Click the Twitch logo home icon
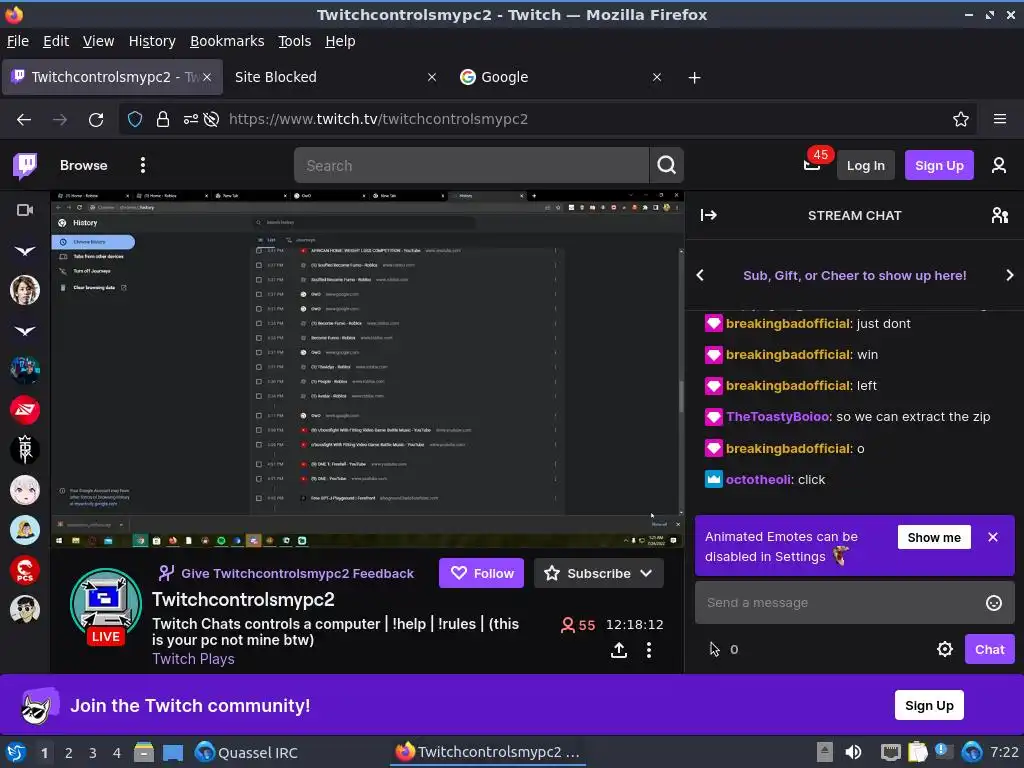Image resolution: width=1024 pixels, height=768 pixels. pos(25,166)
